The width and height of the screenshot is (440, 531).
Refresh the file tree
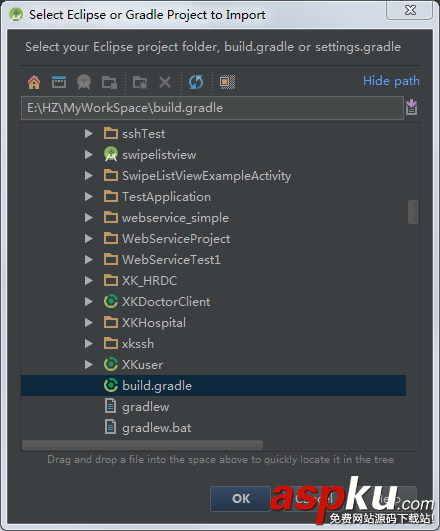(196, 82)
